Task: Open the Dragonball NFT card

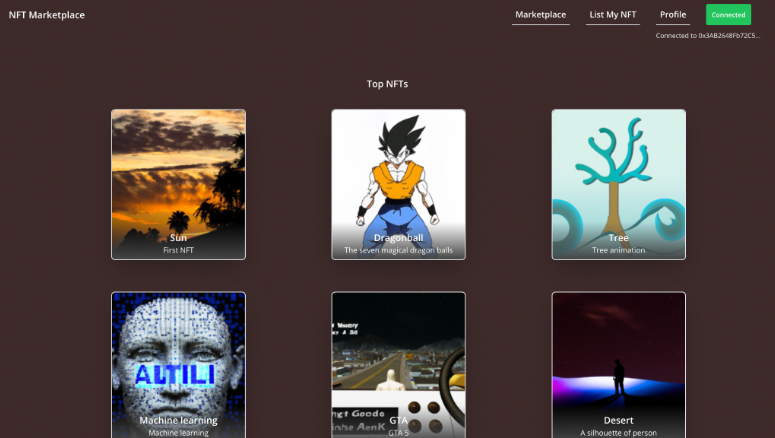Action: 398,184
